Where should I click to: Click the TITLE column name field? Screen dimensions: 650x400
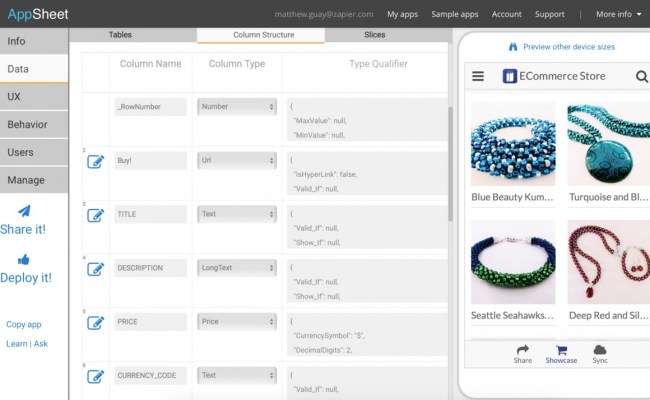(x=150, y=214)
